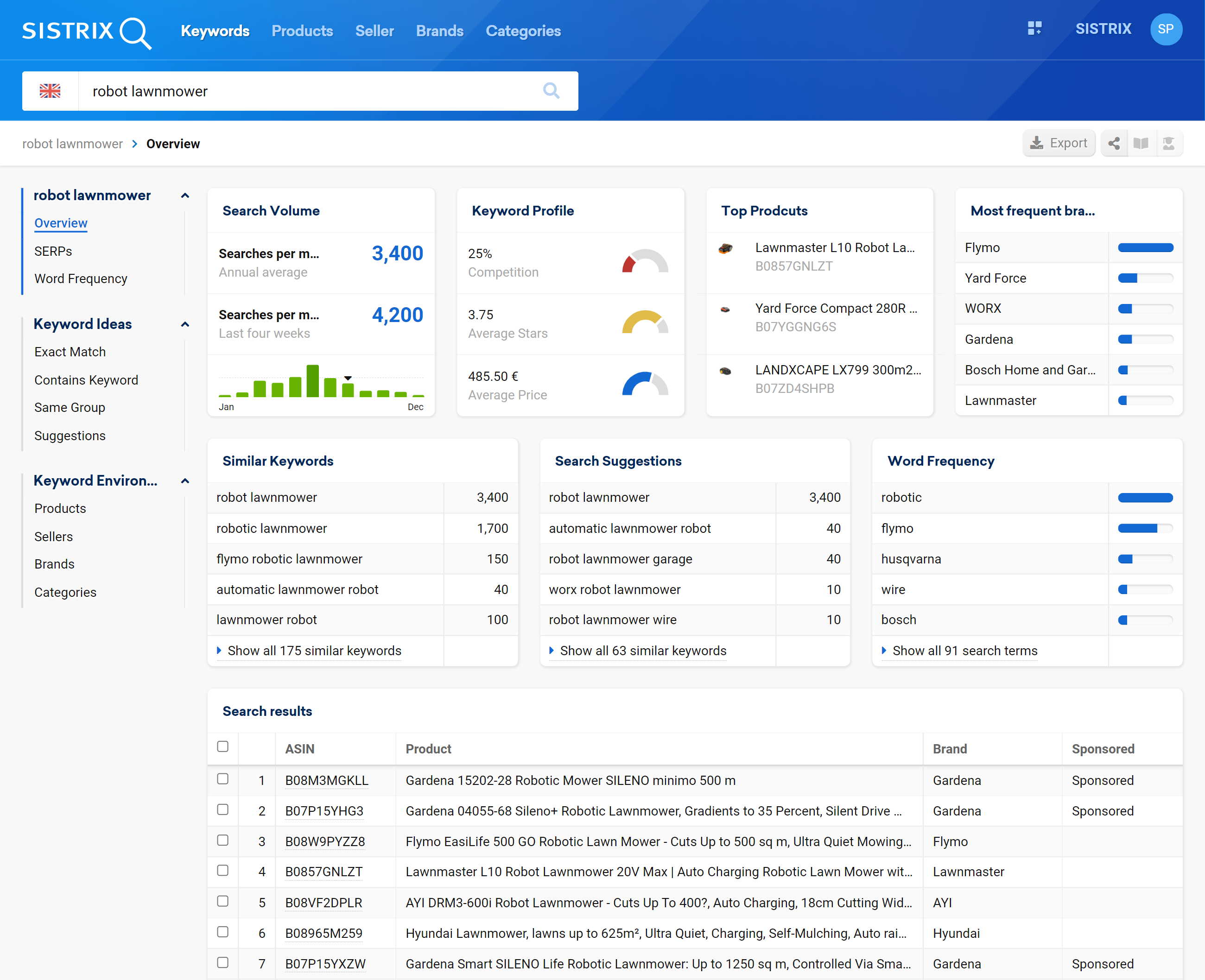The height and width of the screenshot is (980, 1205).
Task: Click the Lawnmaster L10 product thumbnail
Action: point(726,248)
